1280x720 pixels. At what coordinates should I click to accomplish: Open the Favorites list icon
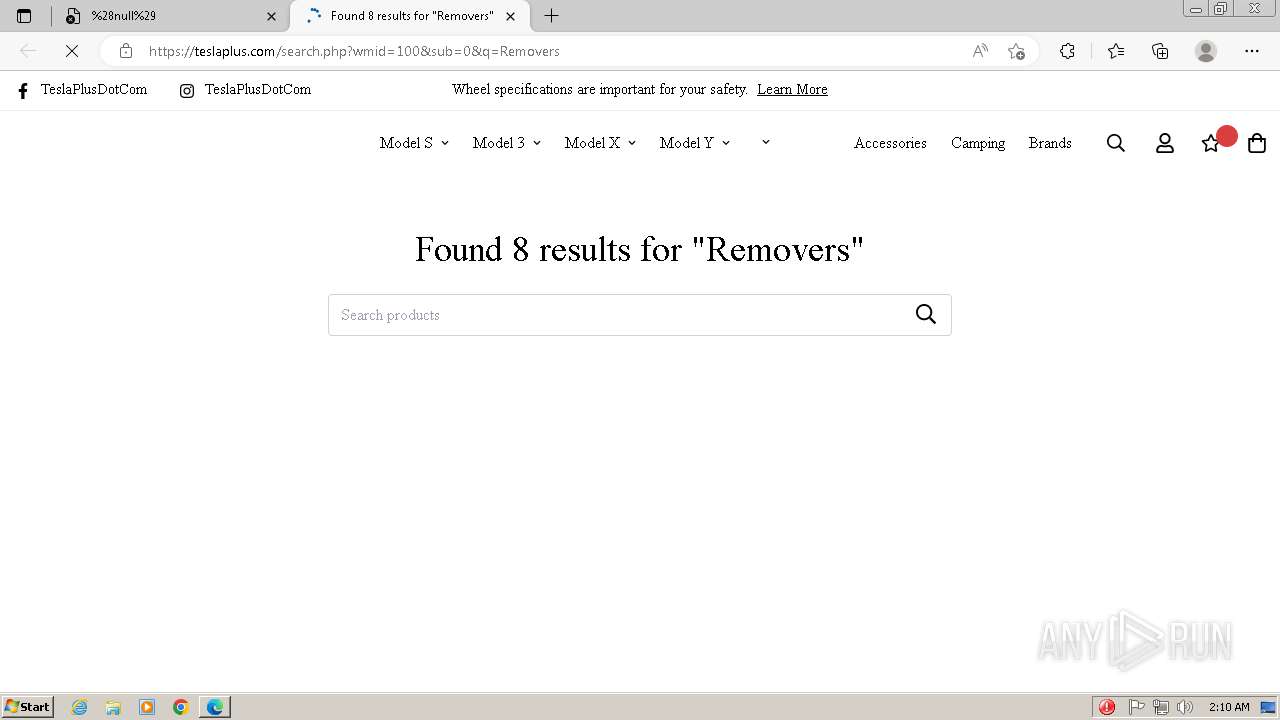click(1116, 51)
